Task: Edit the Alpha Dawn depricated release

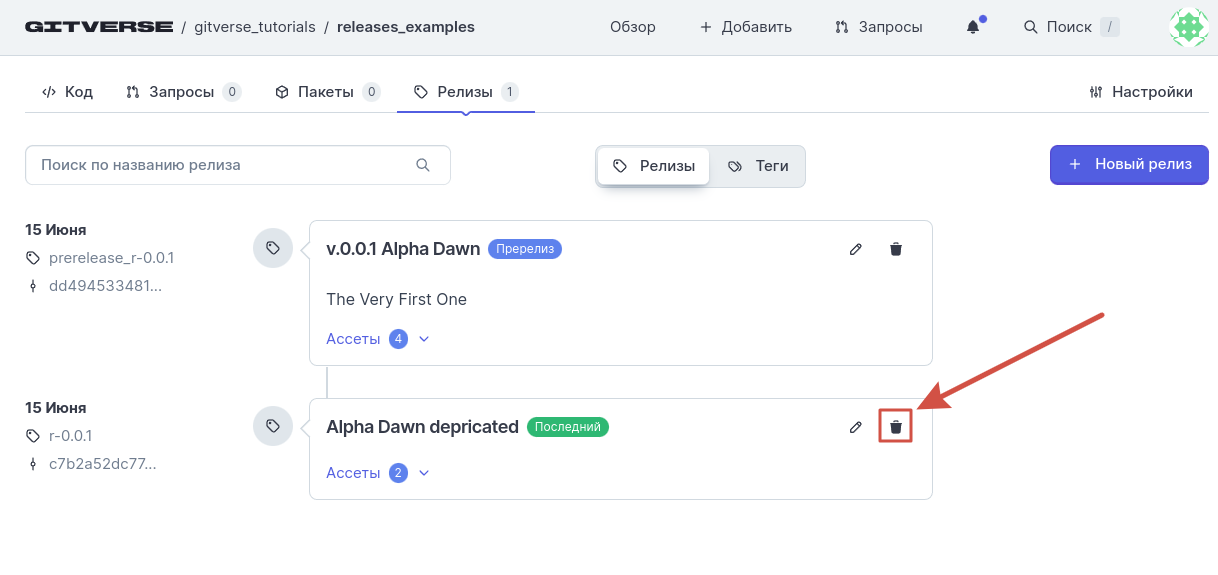Action: [856, 427]
